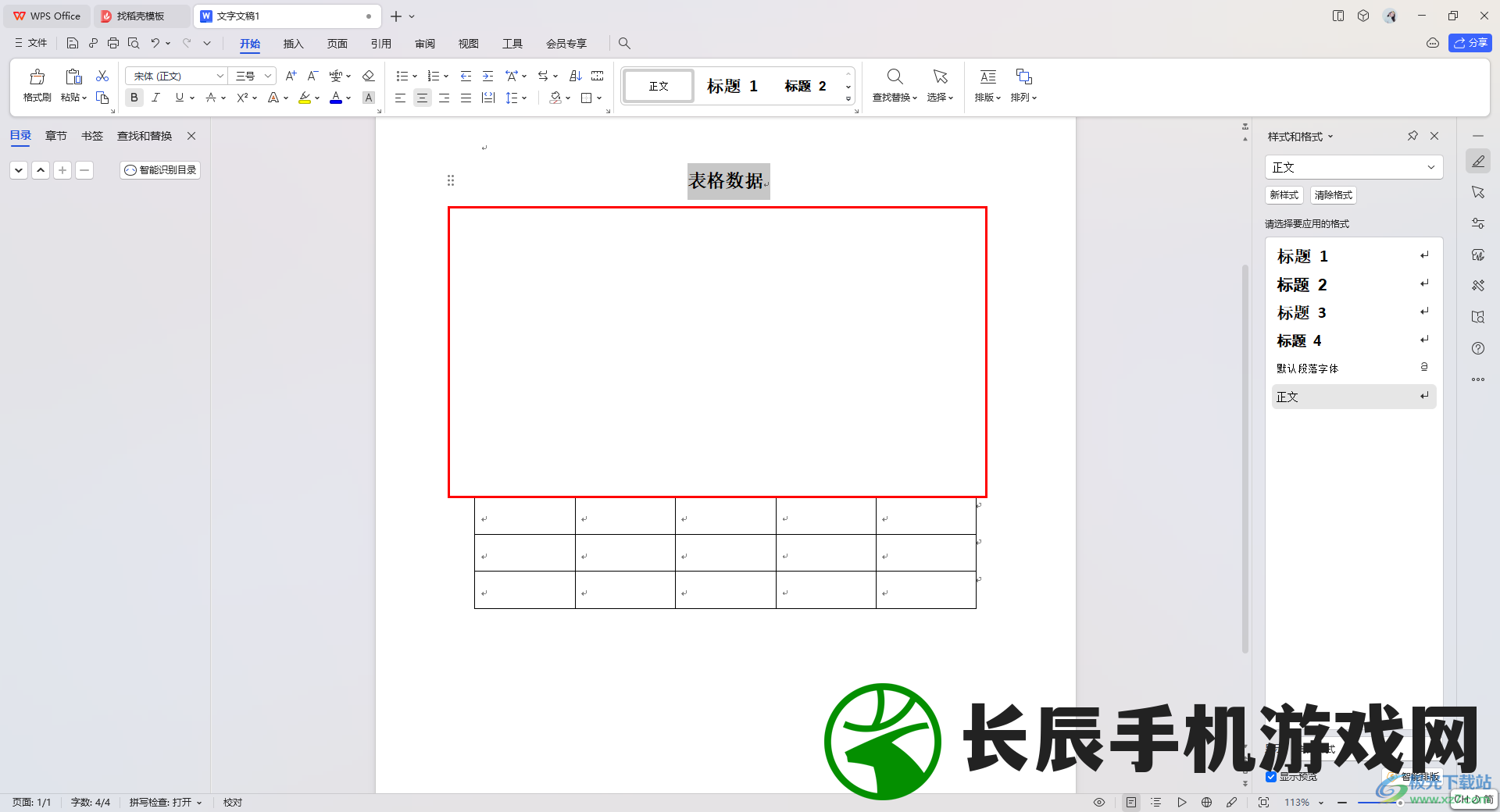
Task: Toggle Bold formatting
Action: point(134,98)
